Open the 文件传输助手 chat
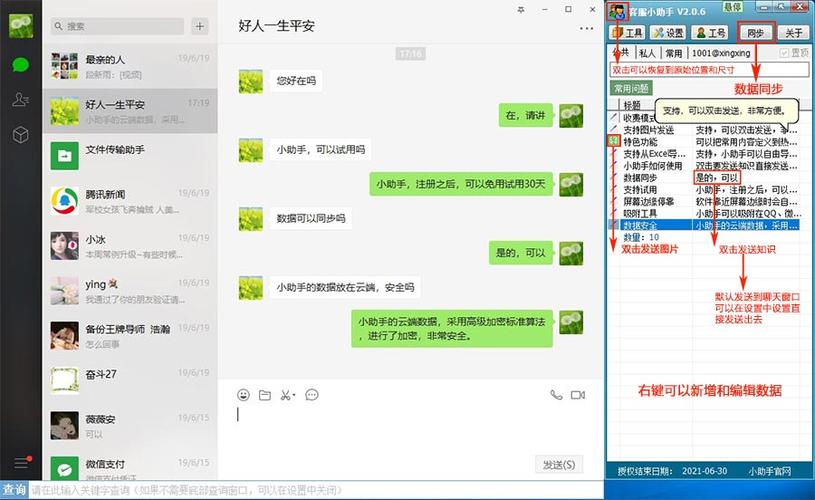Screen dimensions: 815x500 pos(130,156)
